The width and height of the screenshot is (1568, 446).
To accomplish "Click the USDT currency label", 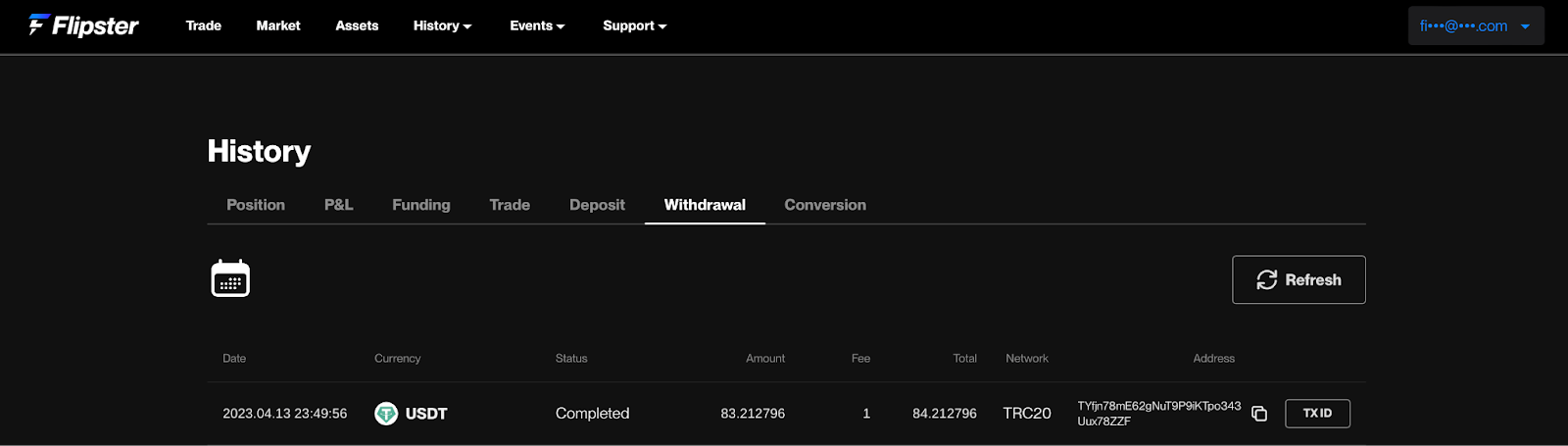I will tap(426, 414).
